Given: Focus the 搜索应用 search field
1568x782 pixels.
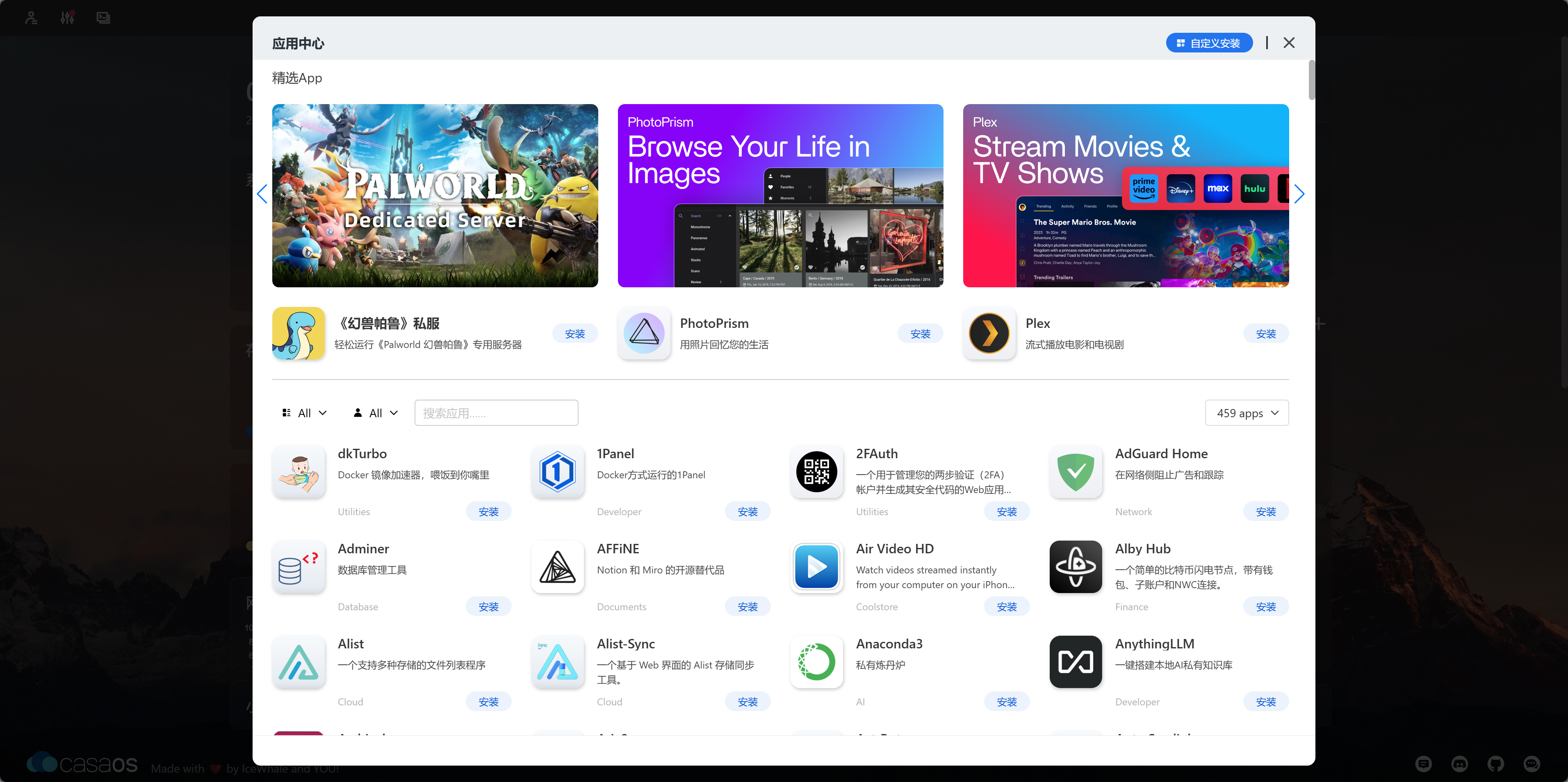Looking at the screenshot, I should click(496, 413).
